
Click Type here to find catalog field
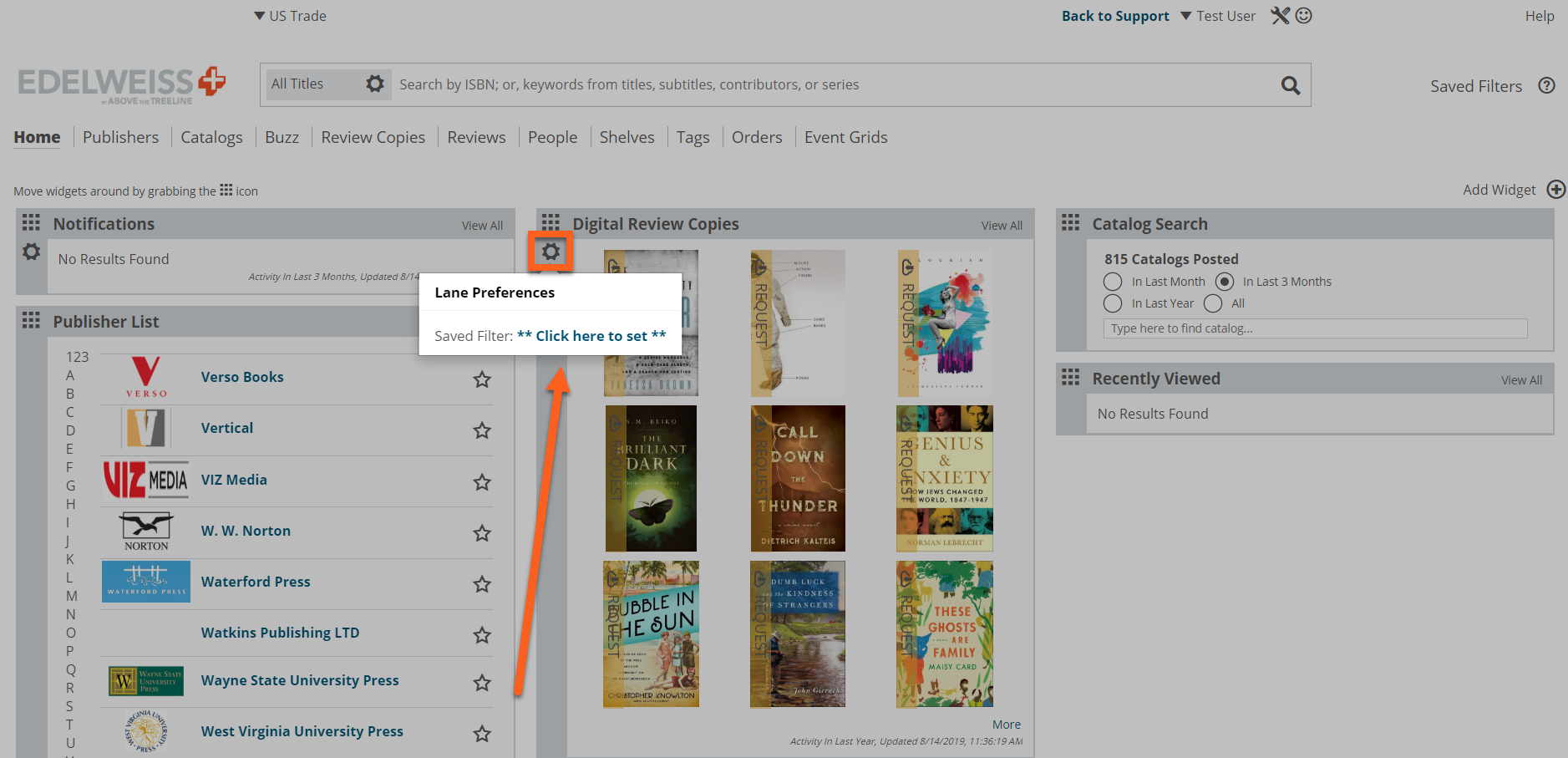click(x=1315, y=328)
